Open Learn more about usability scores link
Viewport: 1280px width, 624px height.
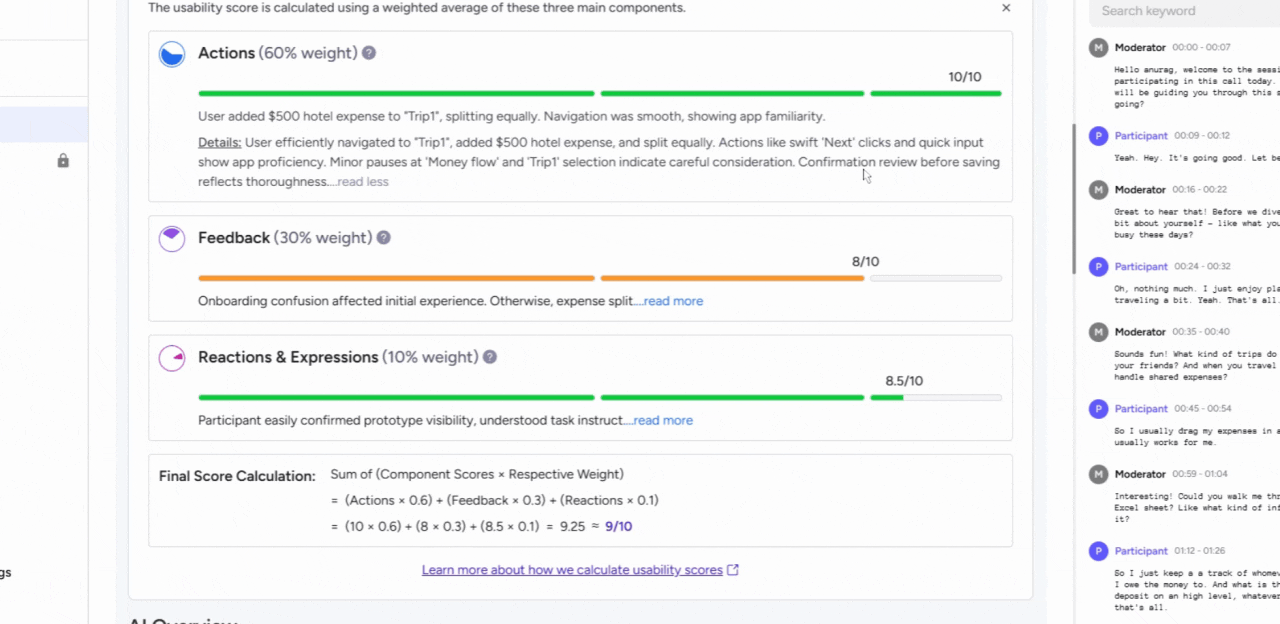tap(572, 570)
